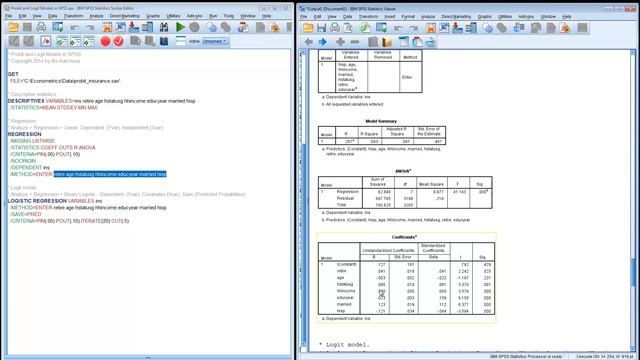This screenshot has width=640, height=360.
Task: Insert a heading with the Viewer toolbar icon
Action: point(404,42)
